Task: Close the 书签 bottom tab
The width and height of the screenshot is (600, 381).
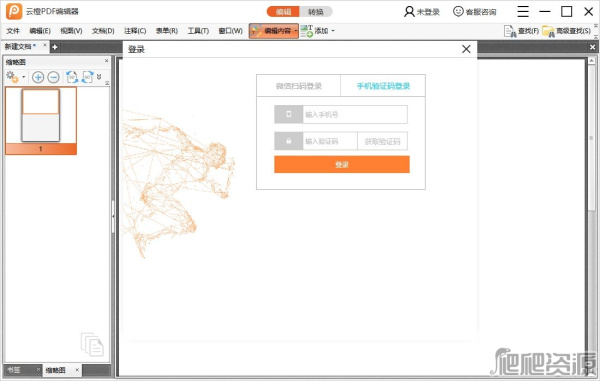Action: point(38,370)
